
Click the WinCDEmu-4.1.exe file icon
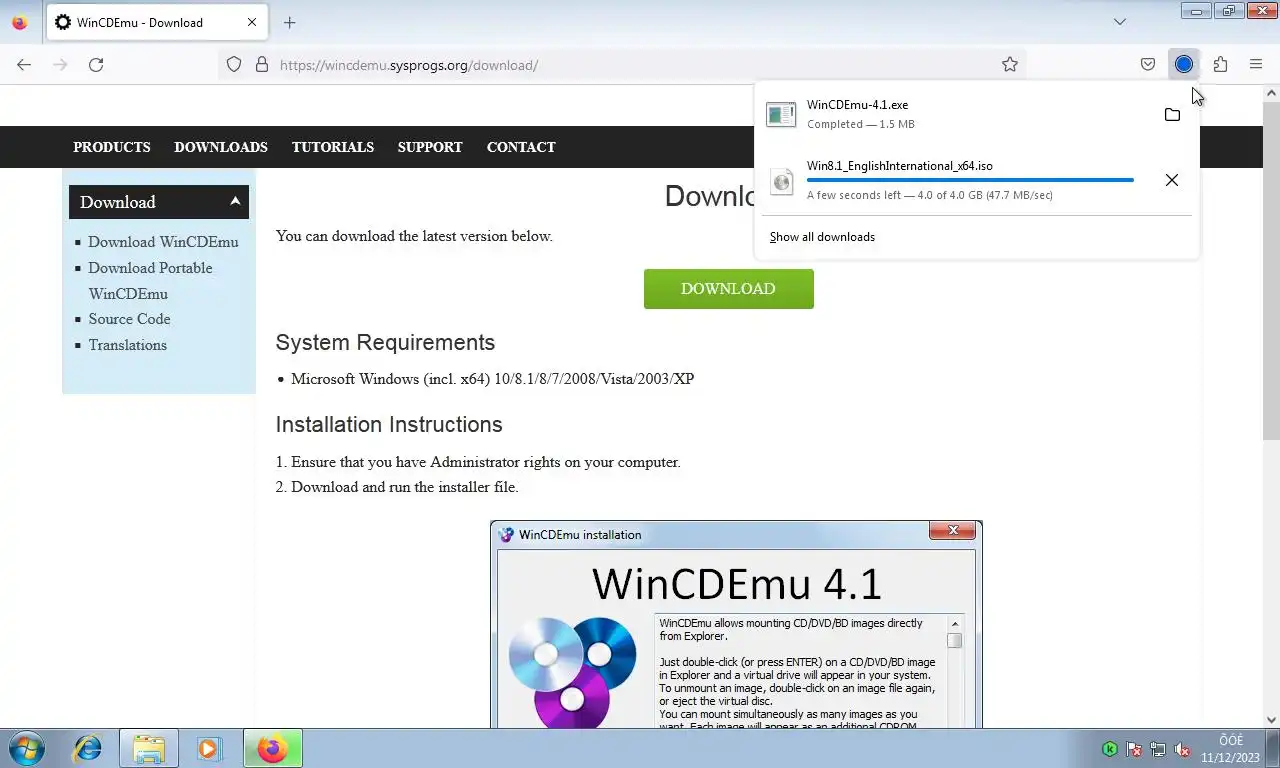(781, 114)
